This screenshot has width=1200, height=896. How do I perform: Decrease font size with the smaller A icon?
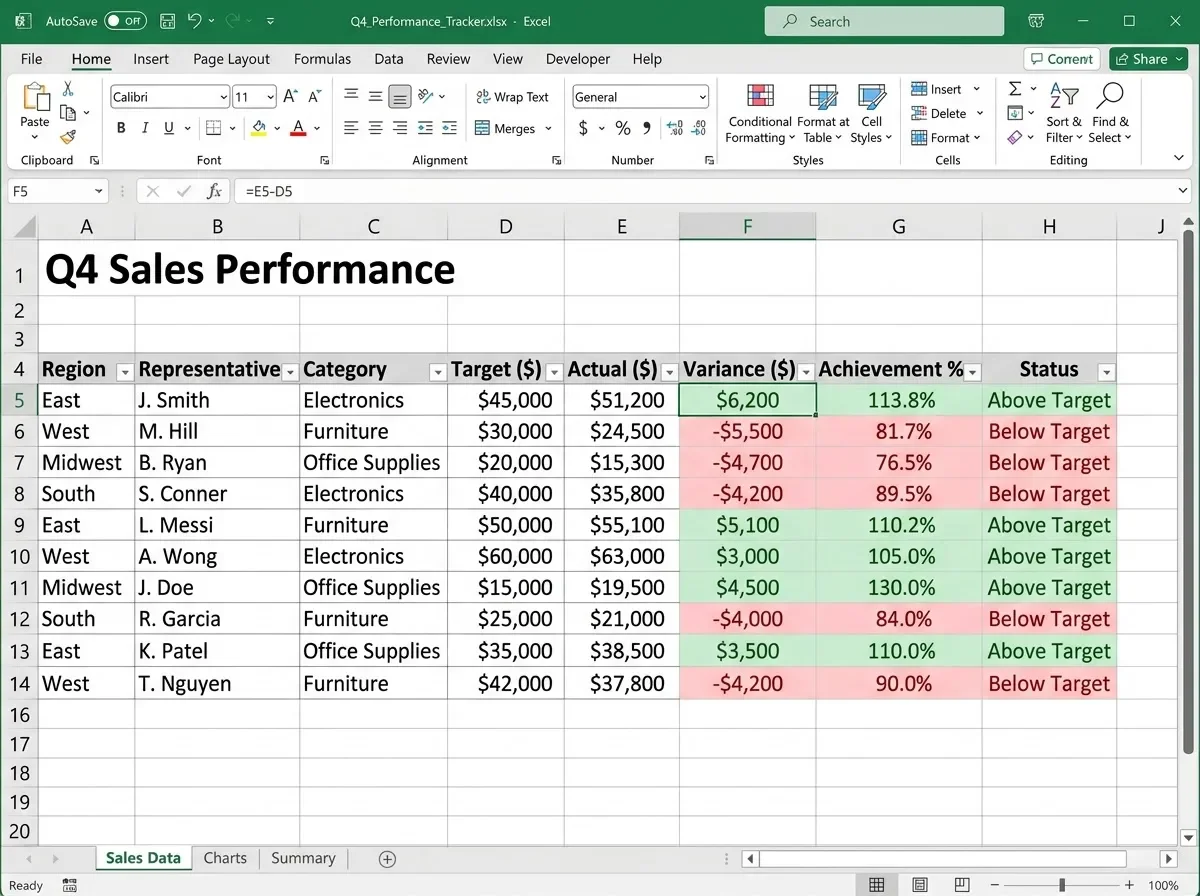click(x=314, y=97)
